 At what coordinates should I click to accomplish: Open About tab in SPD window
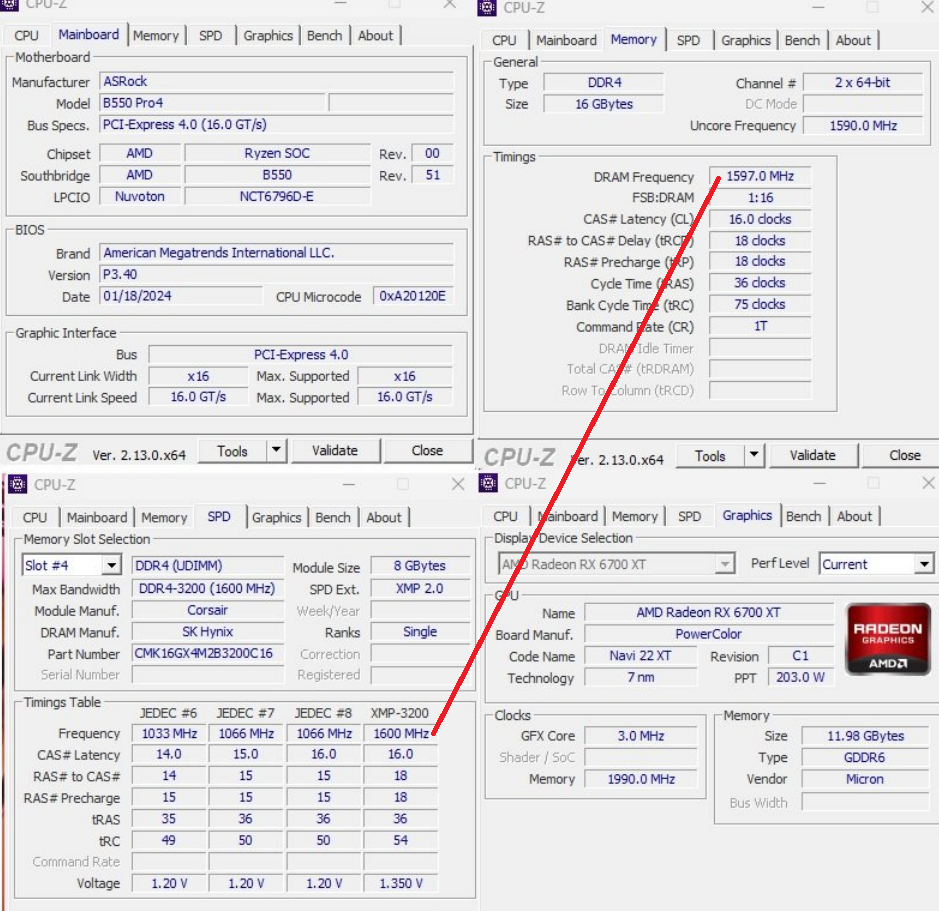[384, 517]
